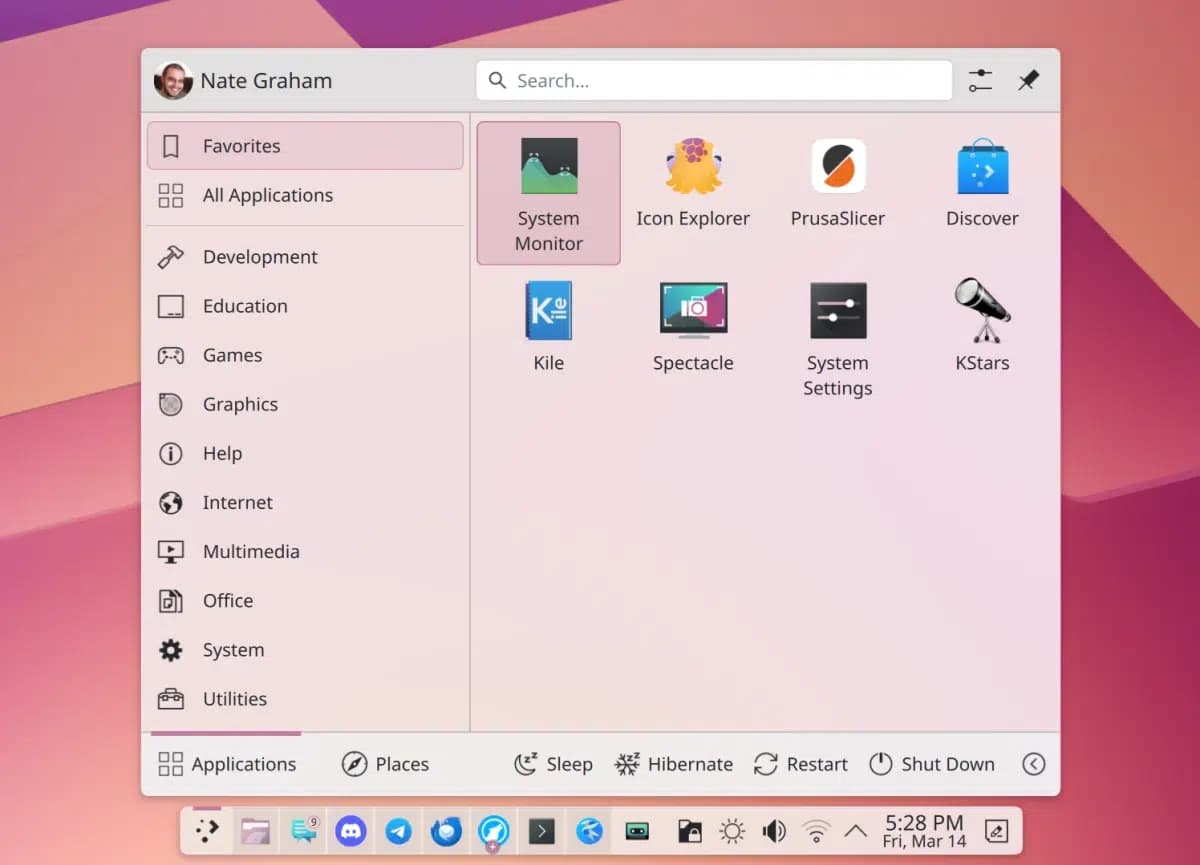Open the launcher configure sliders button
The height and width of the screenshot is (865, 1200).
click(x=980, y=81)
